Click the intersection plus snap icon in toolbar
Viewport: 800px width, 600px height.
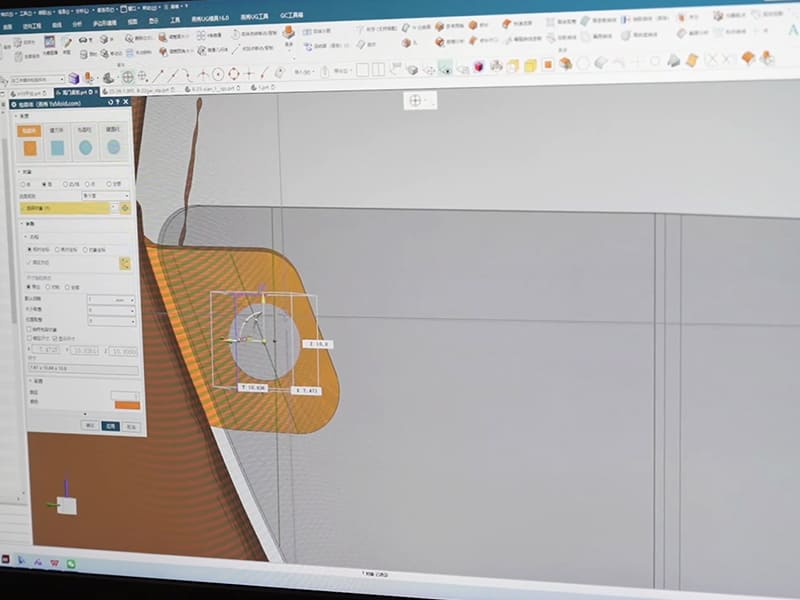[249, 74]
